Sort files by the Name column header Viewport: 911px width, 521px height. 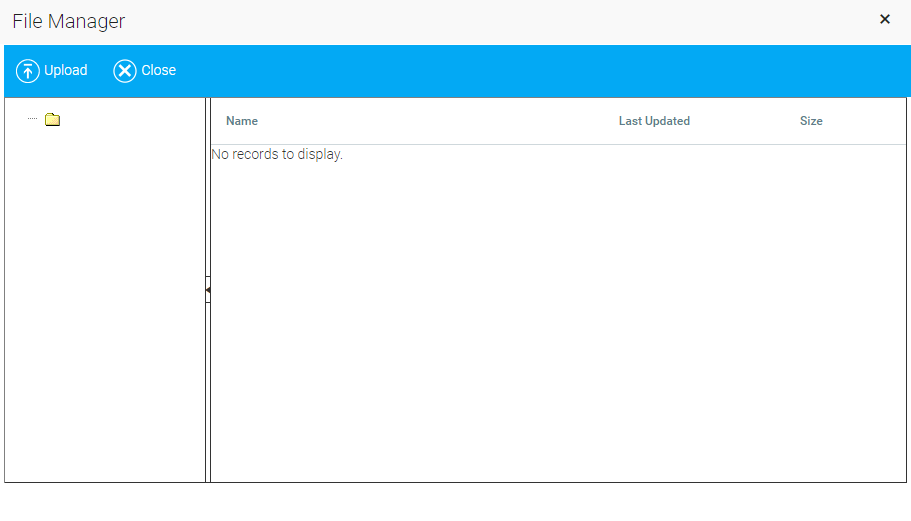click(242, 121)
